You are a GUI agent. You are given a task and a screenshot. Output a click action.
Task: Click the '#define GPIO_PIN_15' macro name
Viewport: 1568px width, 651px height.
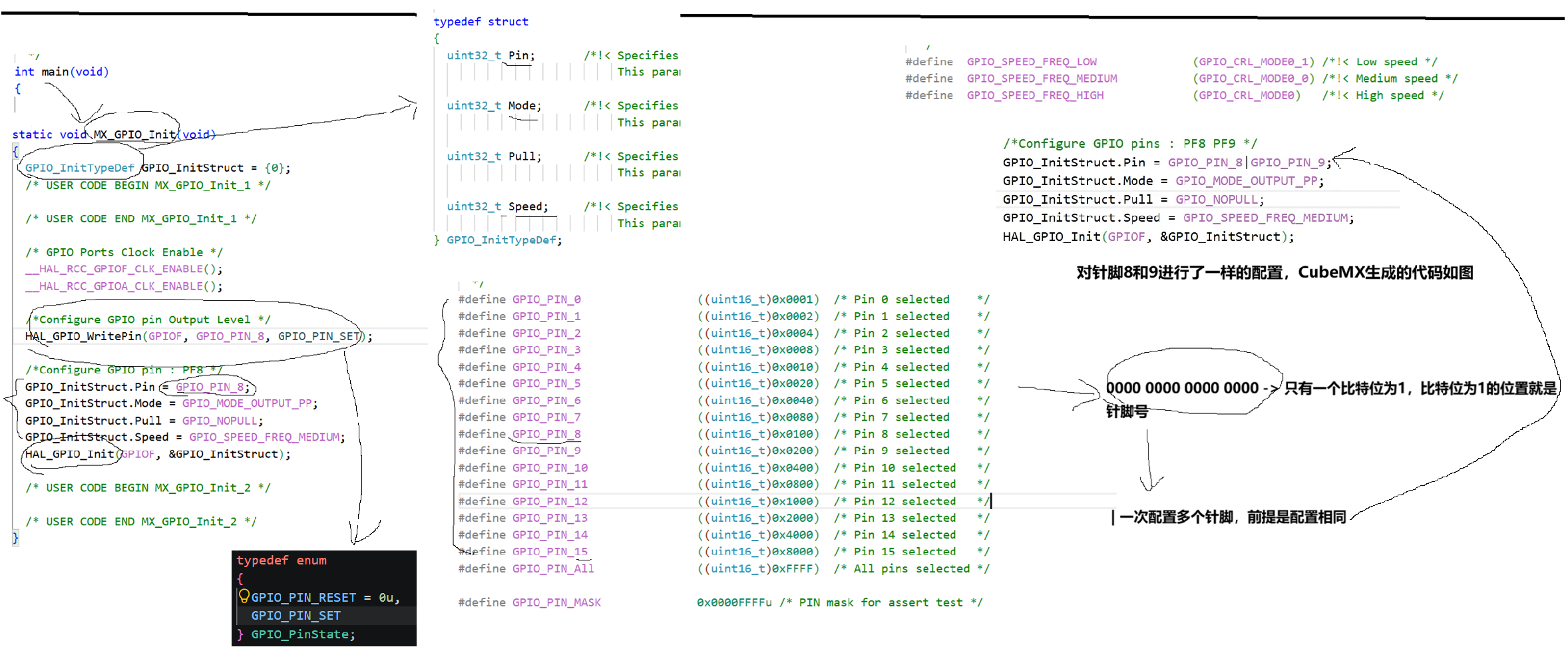pos(550,551)
